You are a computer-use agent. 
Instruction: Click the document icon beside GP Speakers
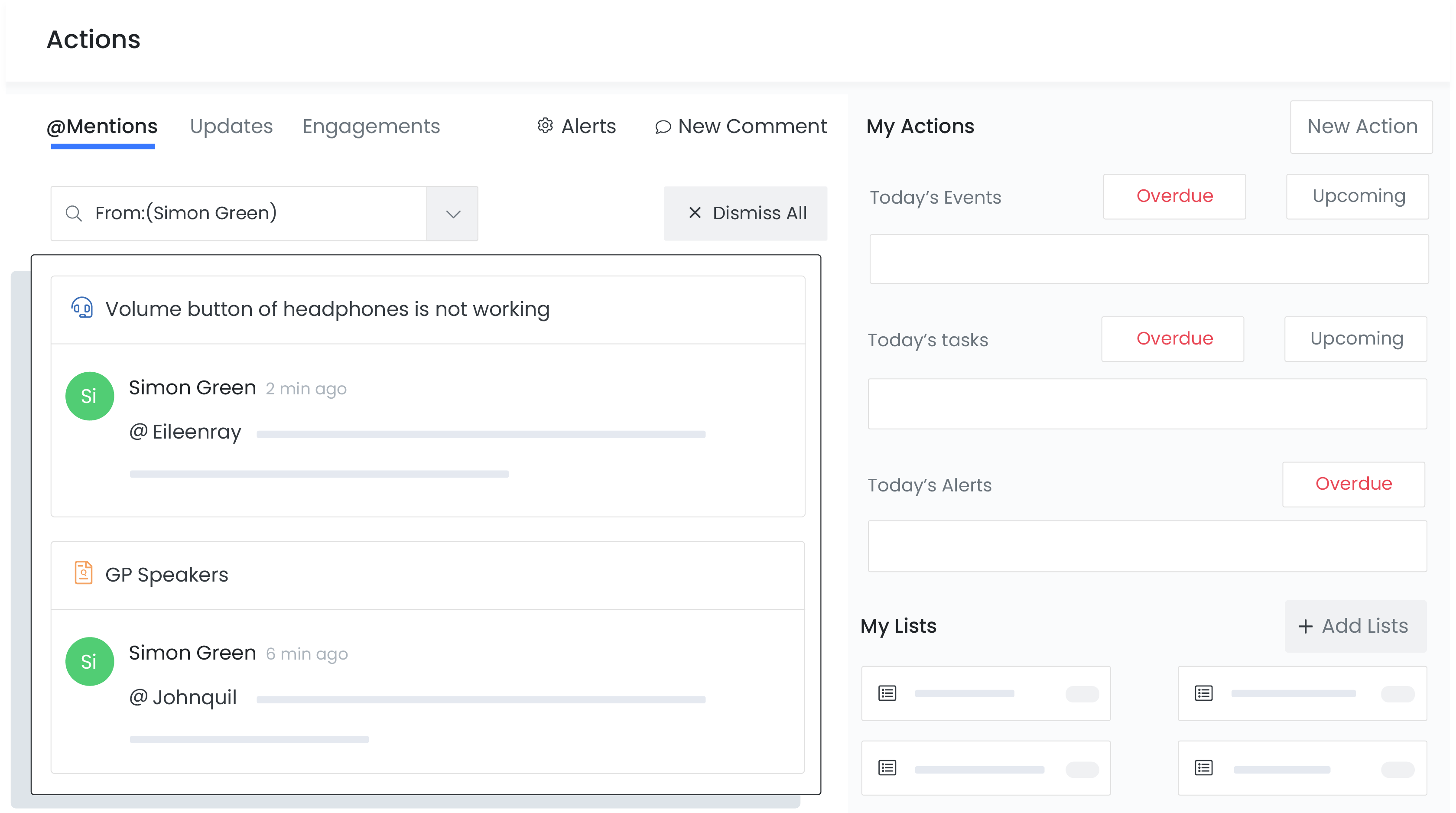(x=84, y=573)
